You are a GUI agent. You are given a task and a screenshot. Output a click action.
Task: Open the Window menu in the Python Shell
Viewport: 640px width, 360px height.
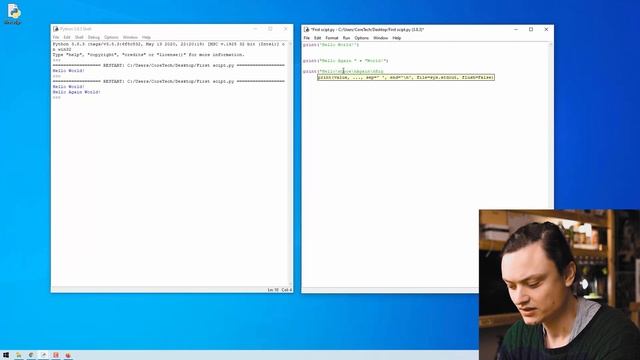tap(130, 38)
